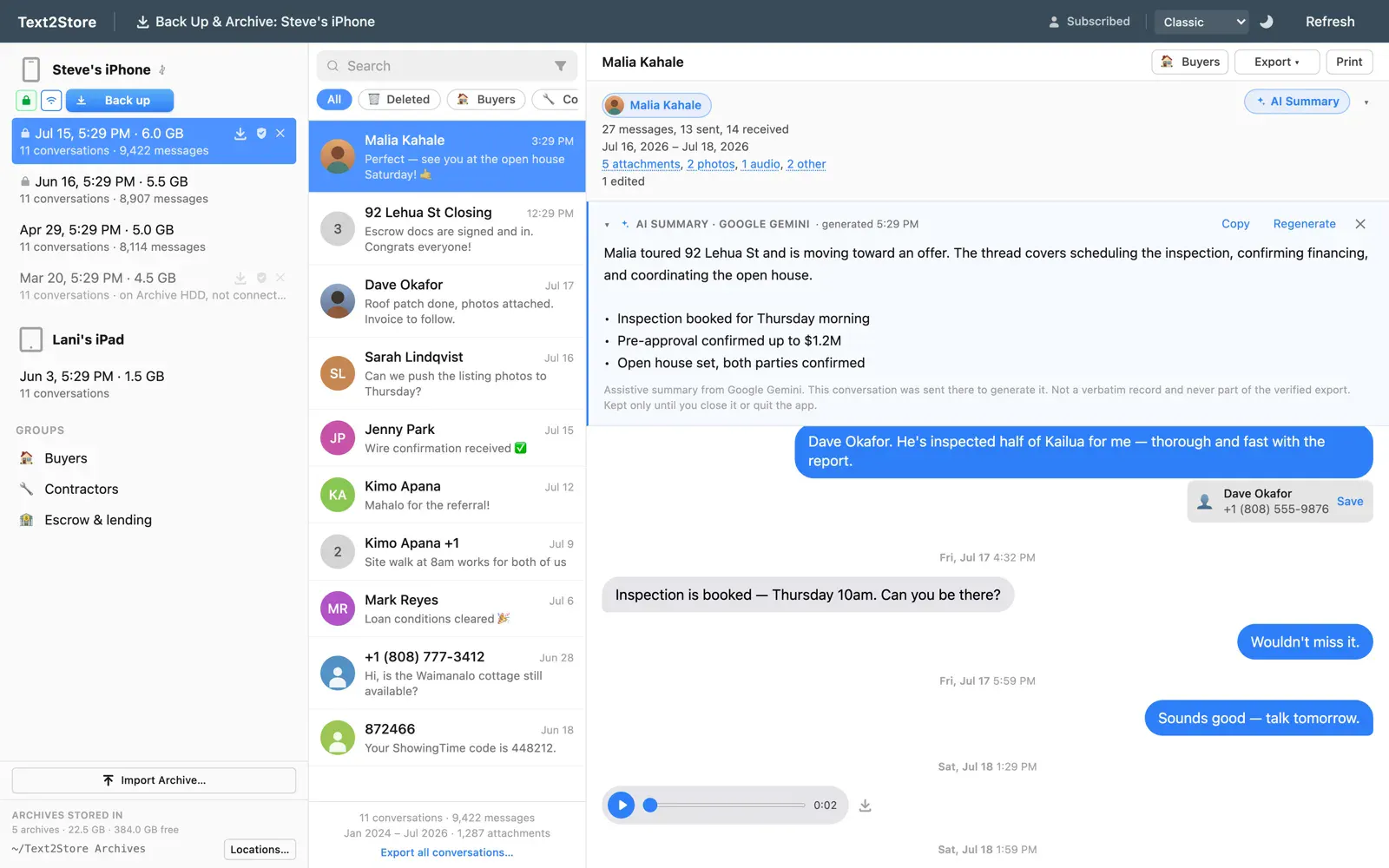
Task: Click the blue Back up button
Action: tap(120, 101)
